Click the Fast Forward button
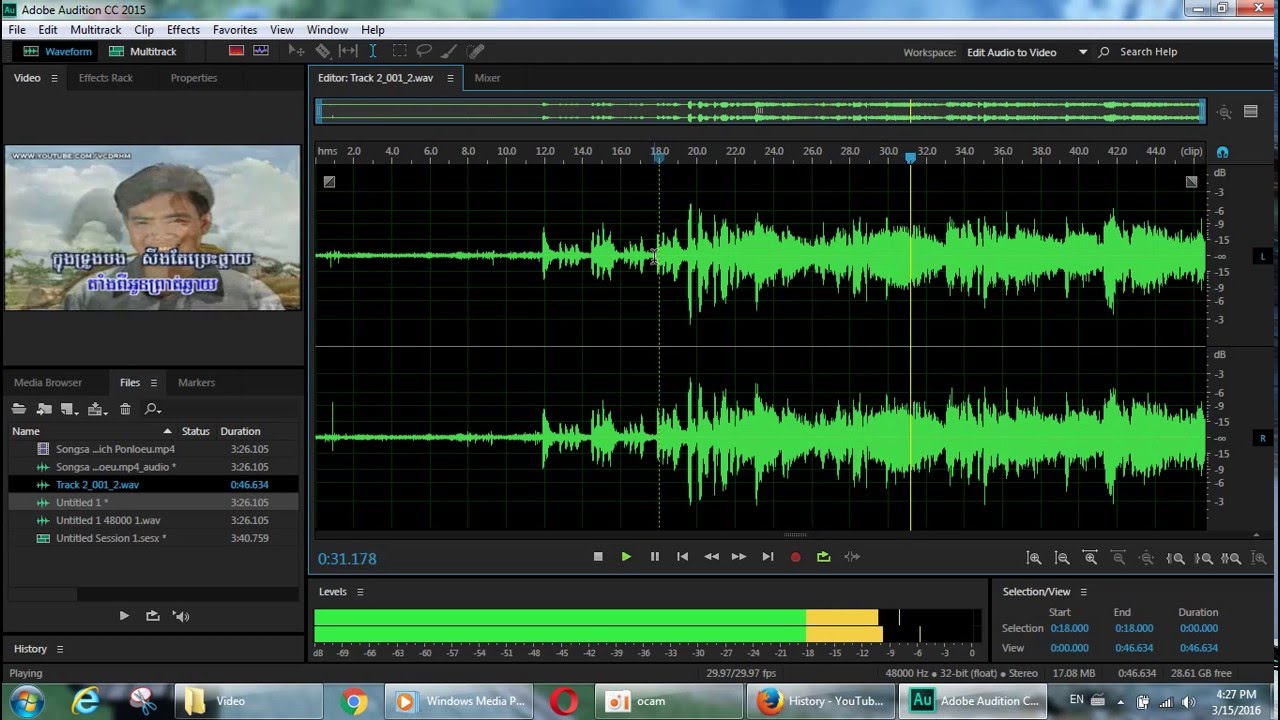This screenshot has width=1280, height=720. [x=739, y=557]
